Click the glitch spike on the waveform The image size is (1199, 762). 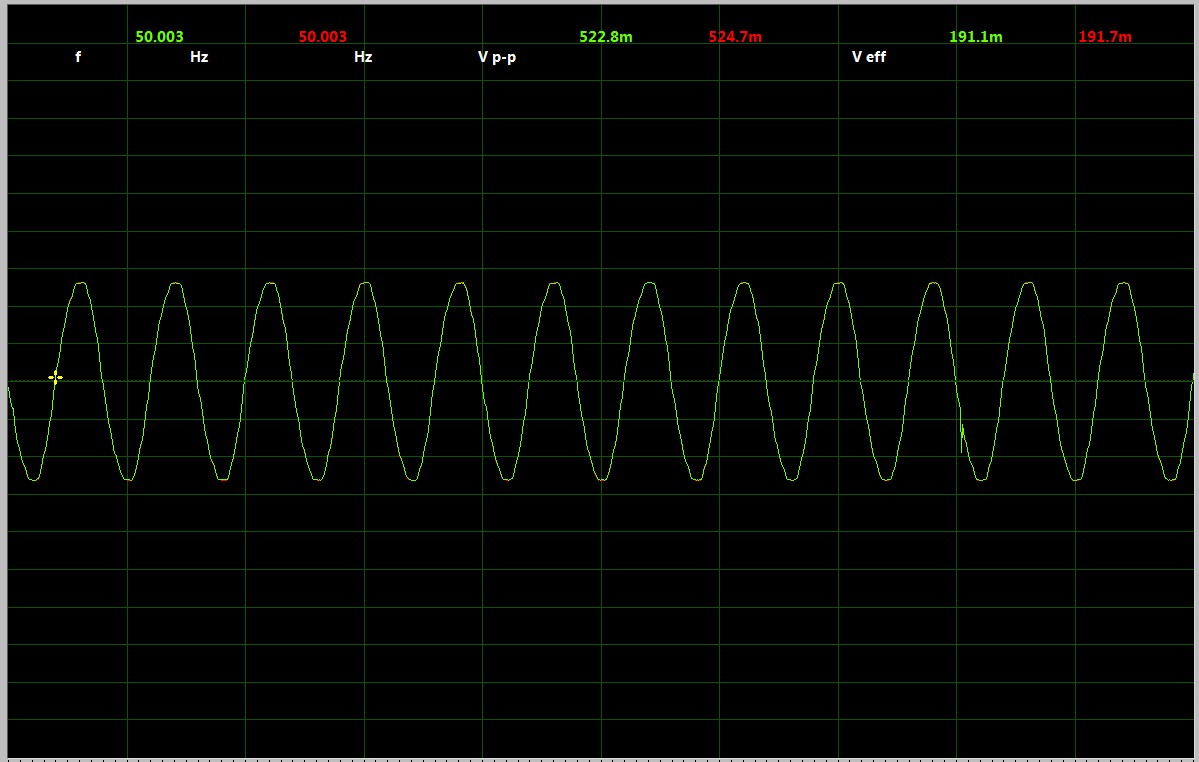click(962, 434)
